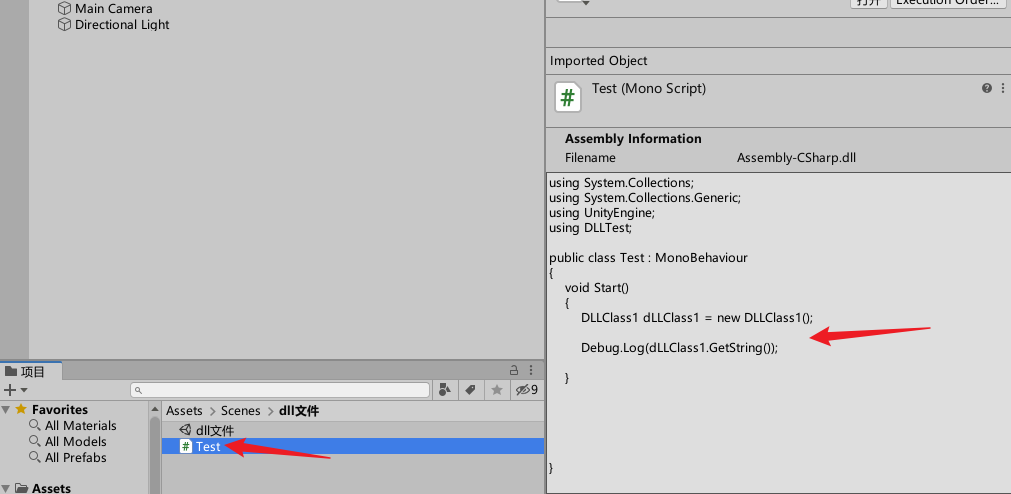Open the inspector three-dot menu for Test
Viewport: 1011px width, 494px height.
[1003, 88]
